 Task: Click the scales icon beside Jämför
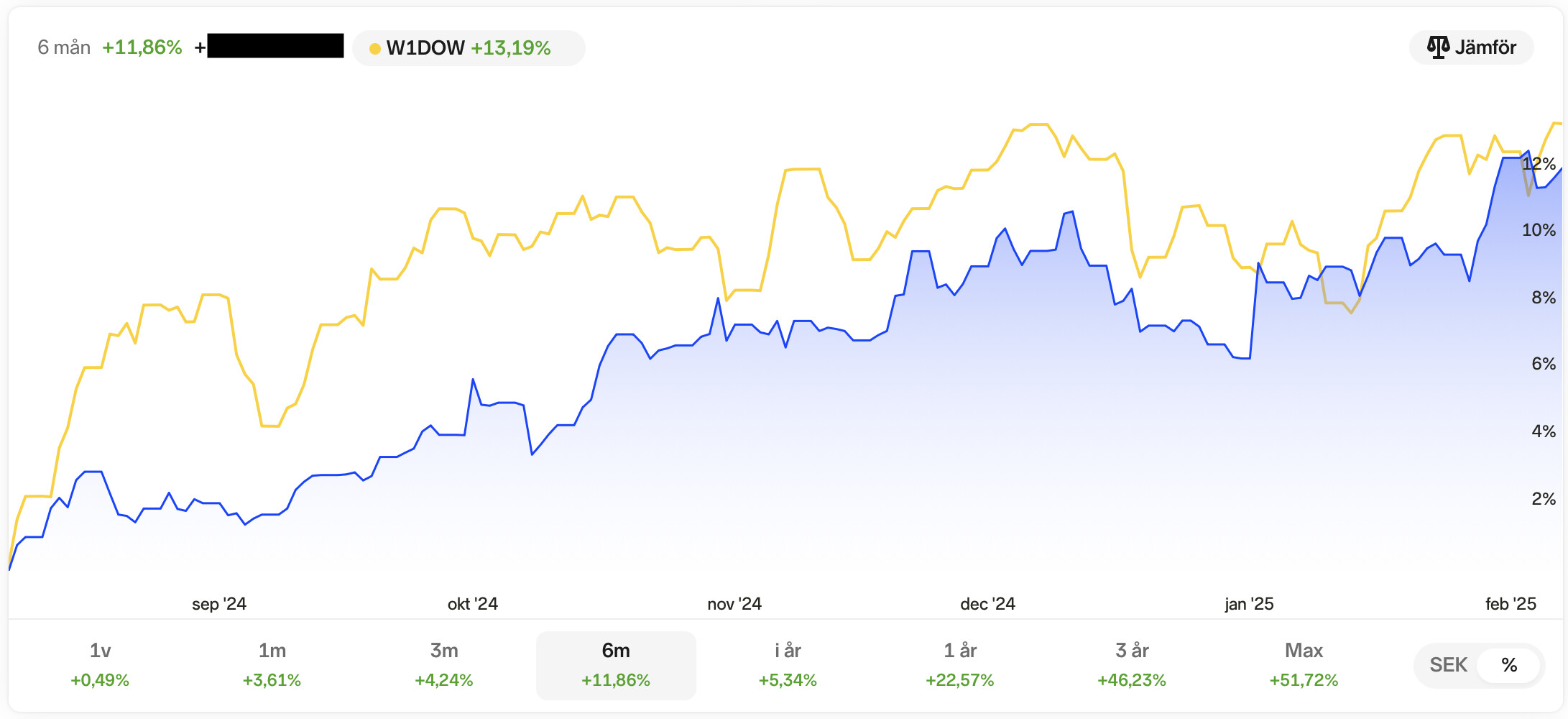[1438, 47]
